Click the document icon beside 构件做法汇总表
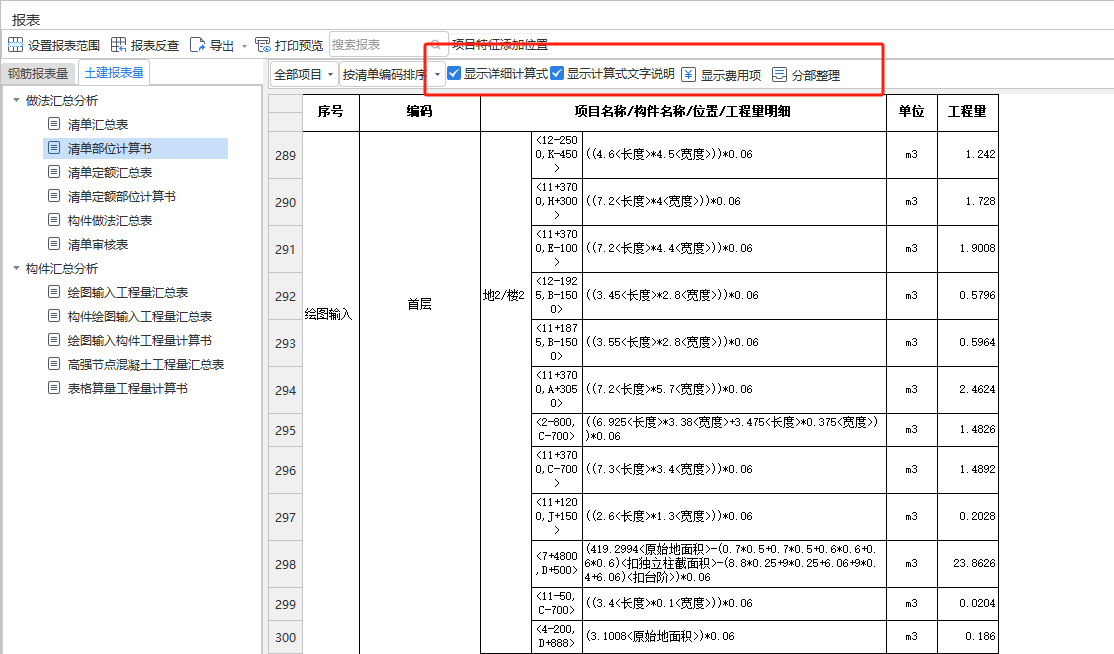The width and height of the screenshot is (1114, 654). [54, 220]
